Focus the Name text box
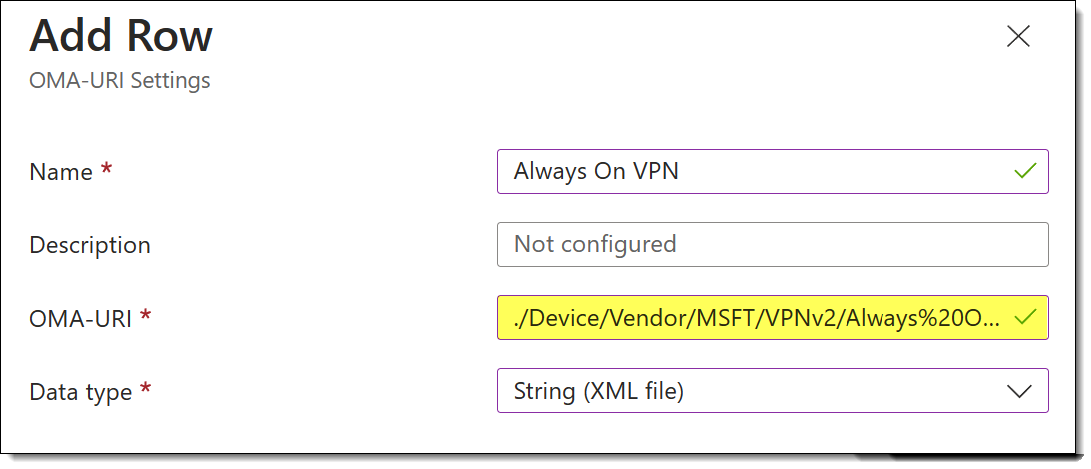 760,171
